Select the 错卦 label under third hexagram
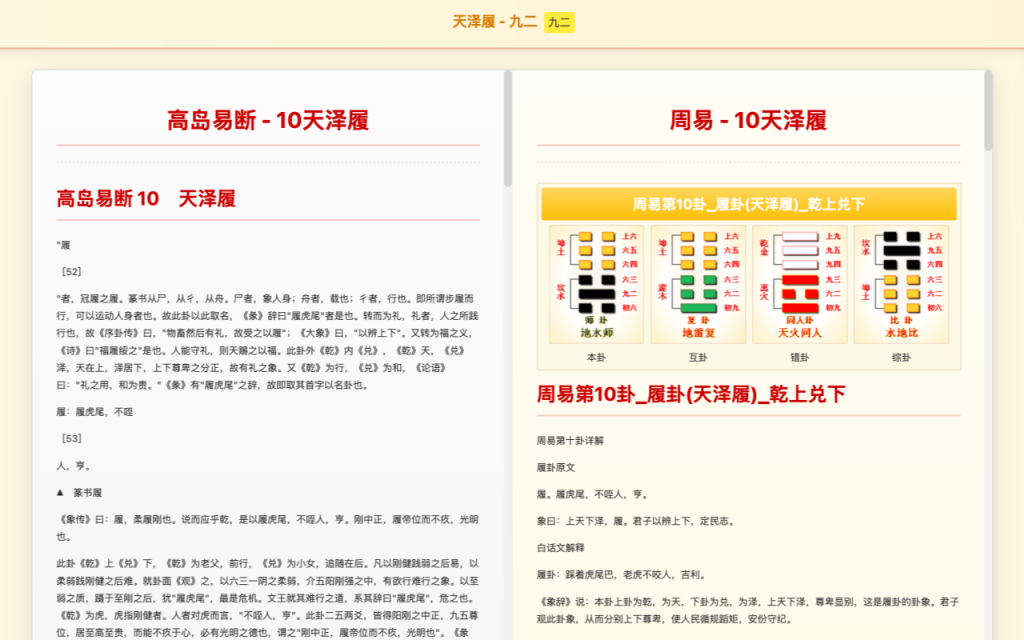The width and height of the screenshot is (1024, 640). pyautogui.click(x=800, y=356)
